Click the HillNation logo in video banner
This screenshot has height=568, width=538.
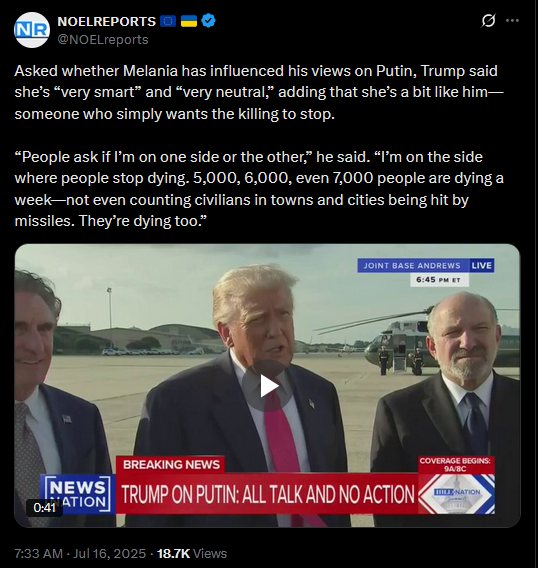pyautogui.click(x=456, y=494)
